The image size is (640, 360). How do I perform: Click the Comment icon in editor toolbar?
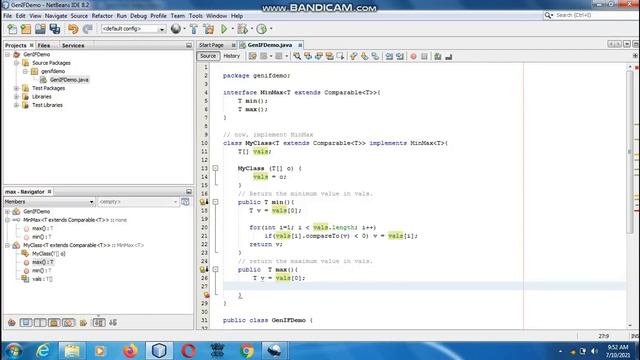(x=438, y=56)
